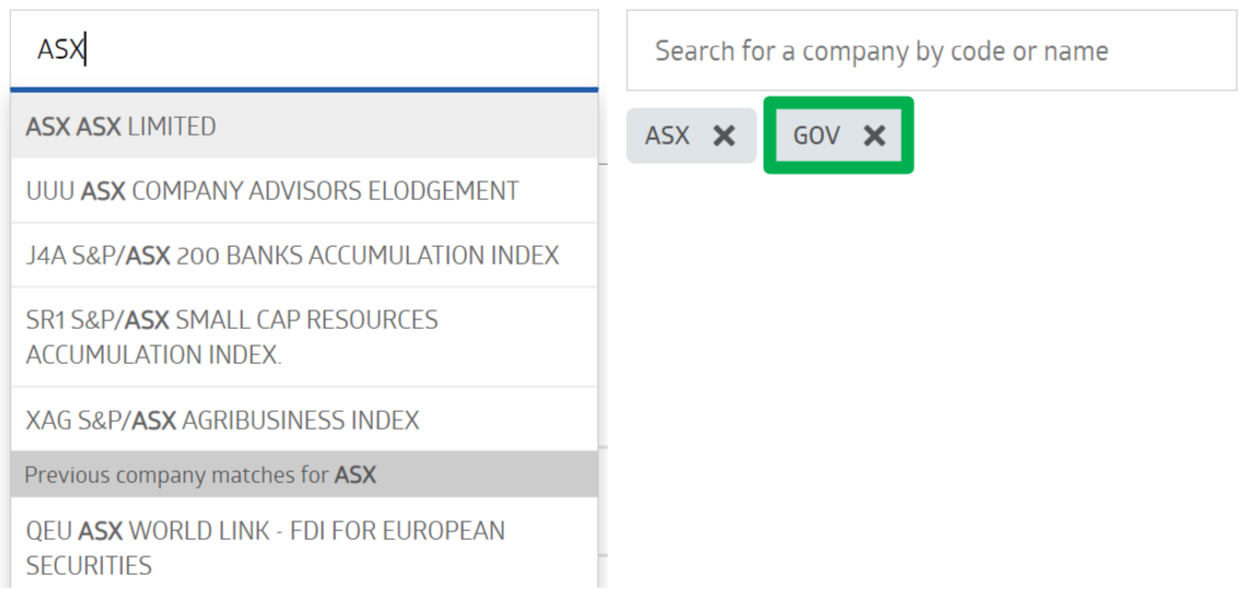Click 'SECURITIES' line of the QEU entry
This screenshot has height=589, width=1248.
pos(89,565)
